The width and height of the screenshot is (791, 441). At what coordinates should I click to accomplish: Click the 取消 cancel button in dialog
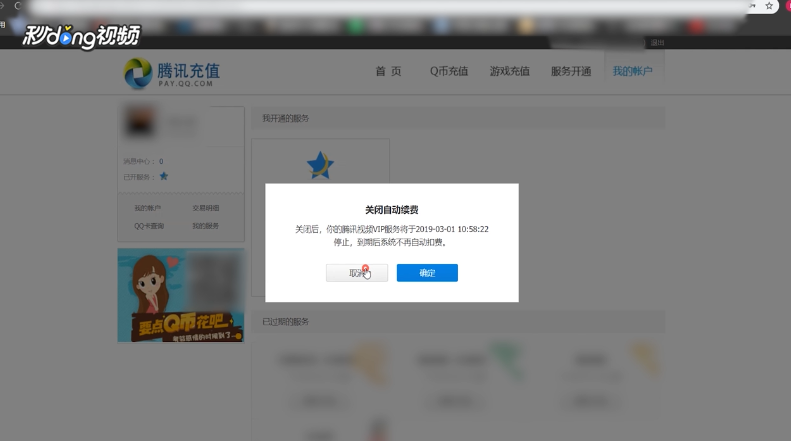tap(357, 273)
